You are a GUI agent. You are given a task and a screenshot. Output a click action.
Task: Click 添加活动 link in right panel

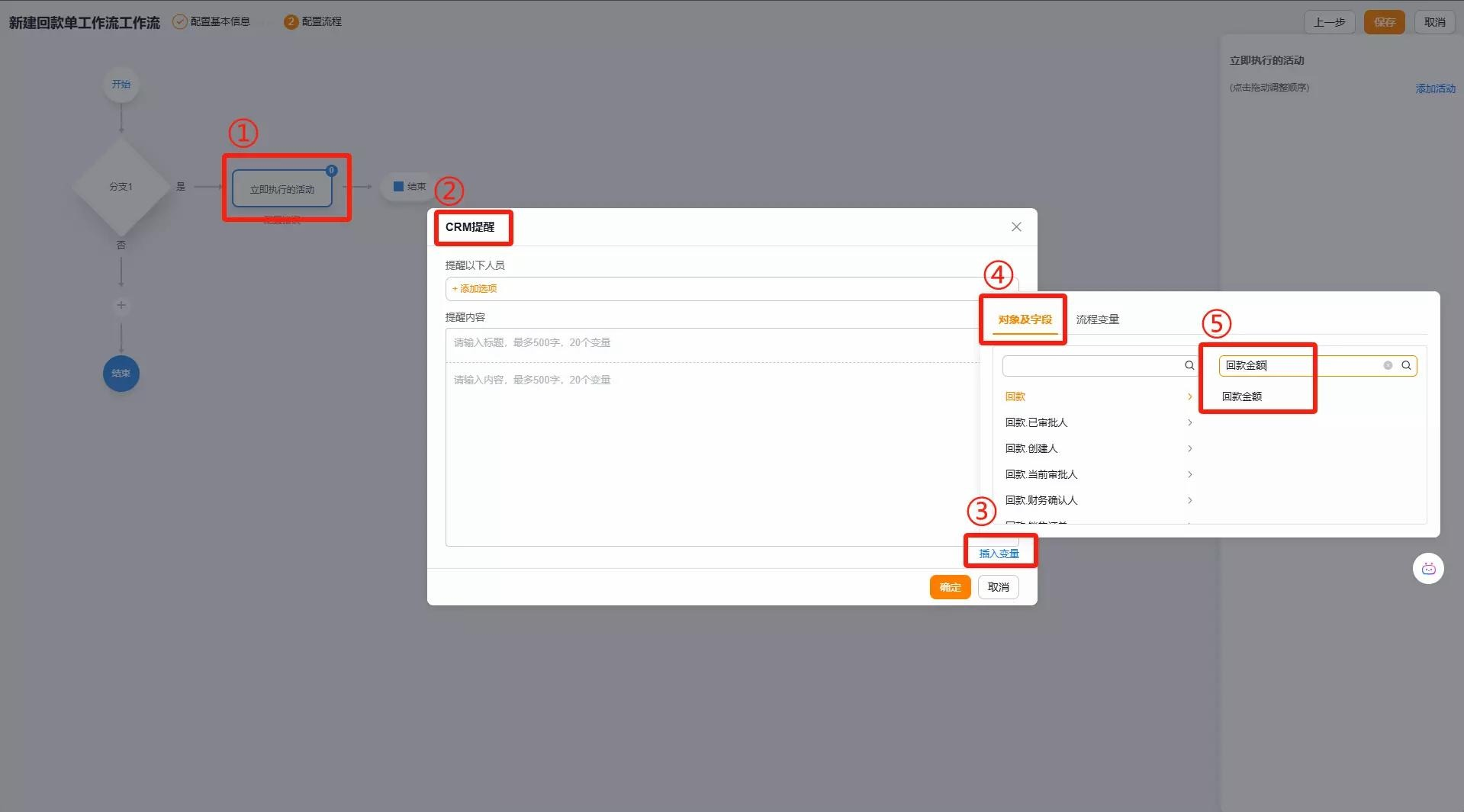pos(1435,88)
